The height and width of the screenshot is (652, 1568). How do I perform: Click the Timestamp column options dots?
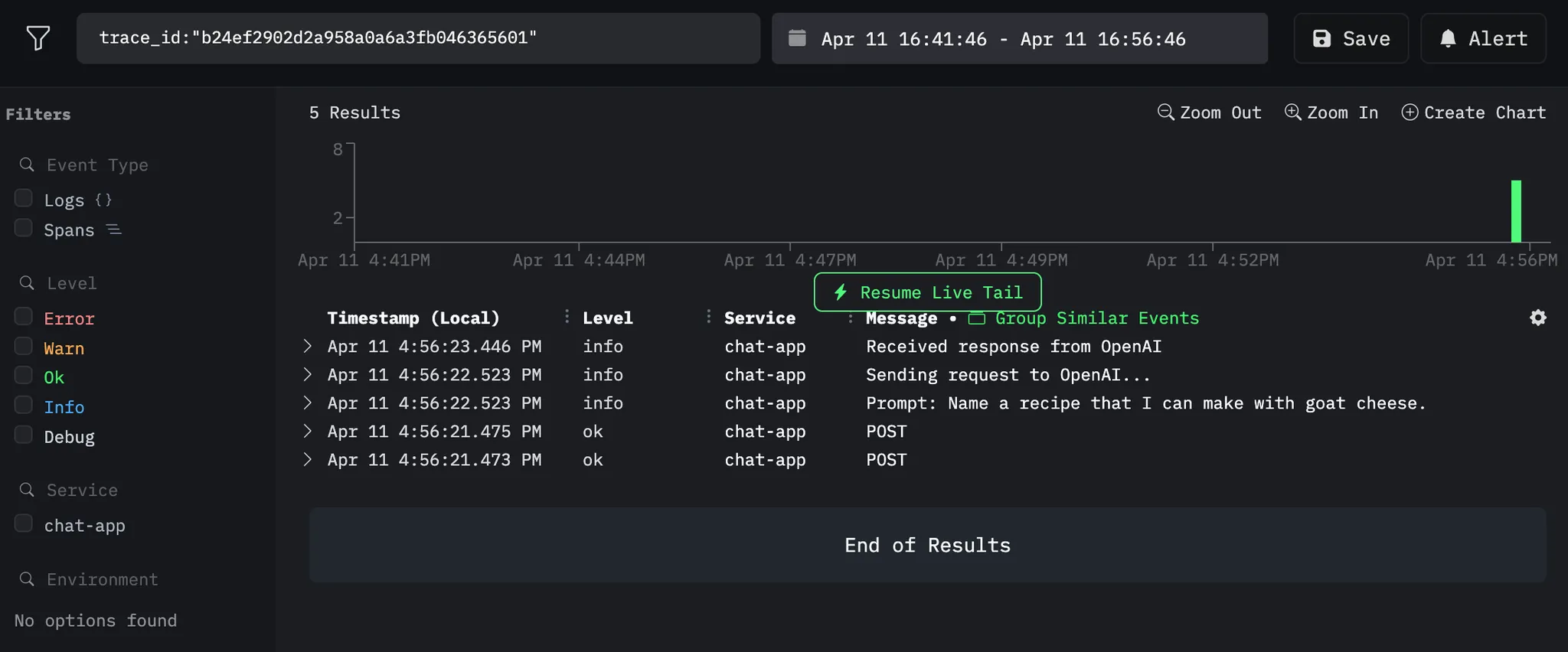567,317
